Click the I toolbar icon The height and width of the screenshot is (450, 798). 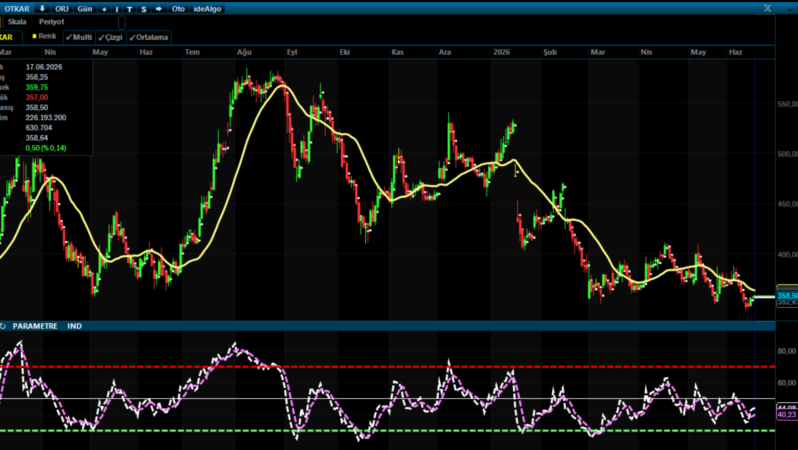click(117, 9)
